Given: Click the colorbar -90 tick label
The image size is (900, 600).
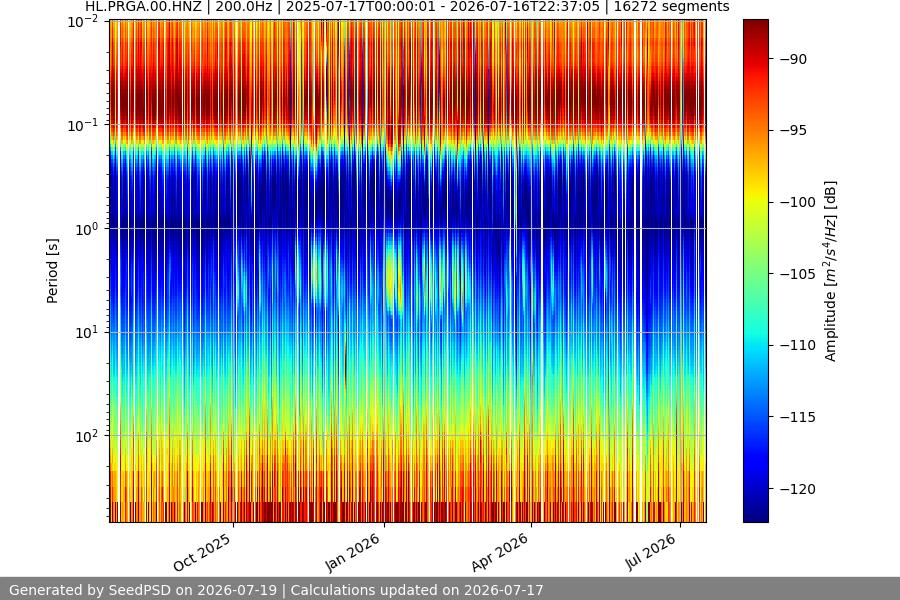Looking at the screenshot, I should coord(793,59).
